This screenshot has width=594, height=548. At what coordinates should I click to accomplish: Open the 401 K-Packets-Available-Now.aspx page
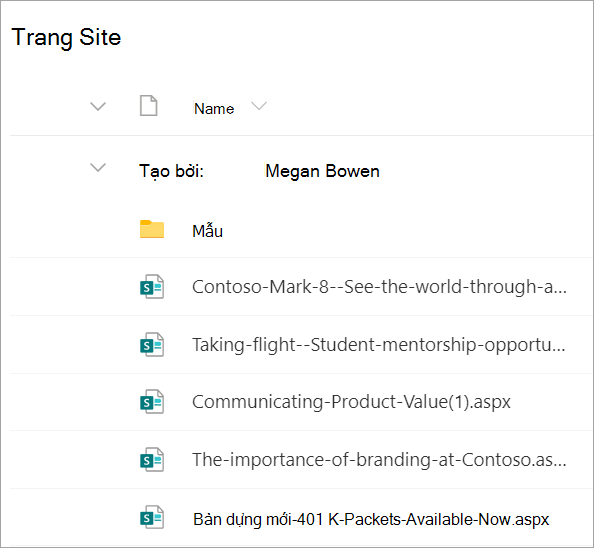[371, 519]
